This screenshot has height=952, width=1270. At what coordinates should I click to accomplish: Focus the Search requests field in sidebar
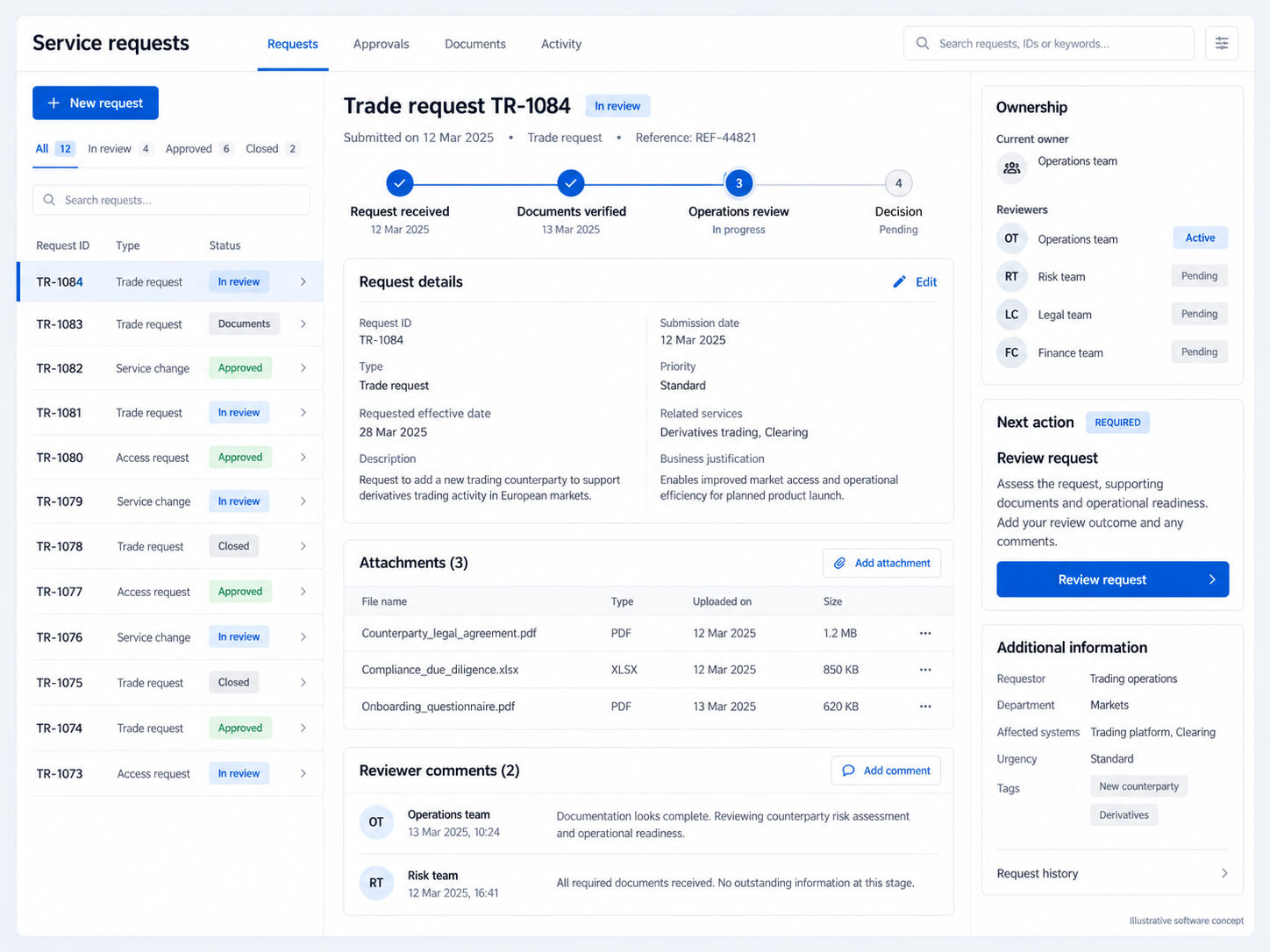pos(171,200)
